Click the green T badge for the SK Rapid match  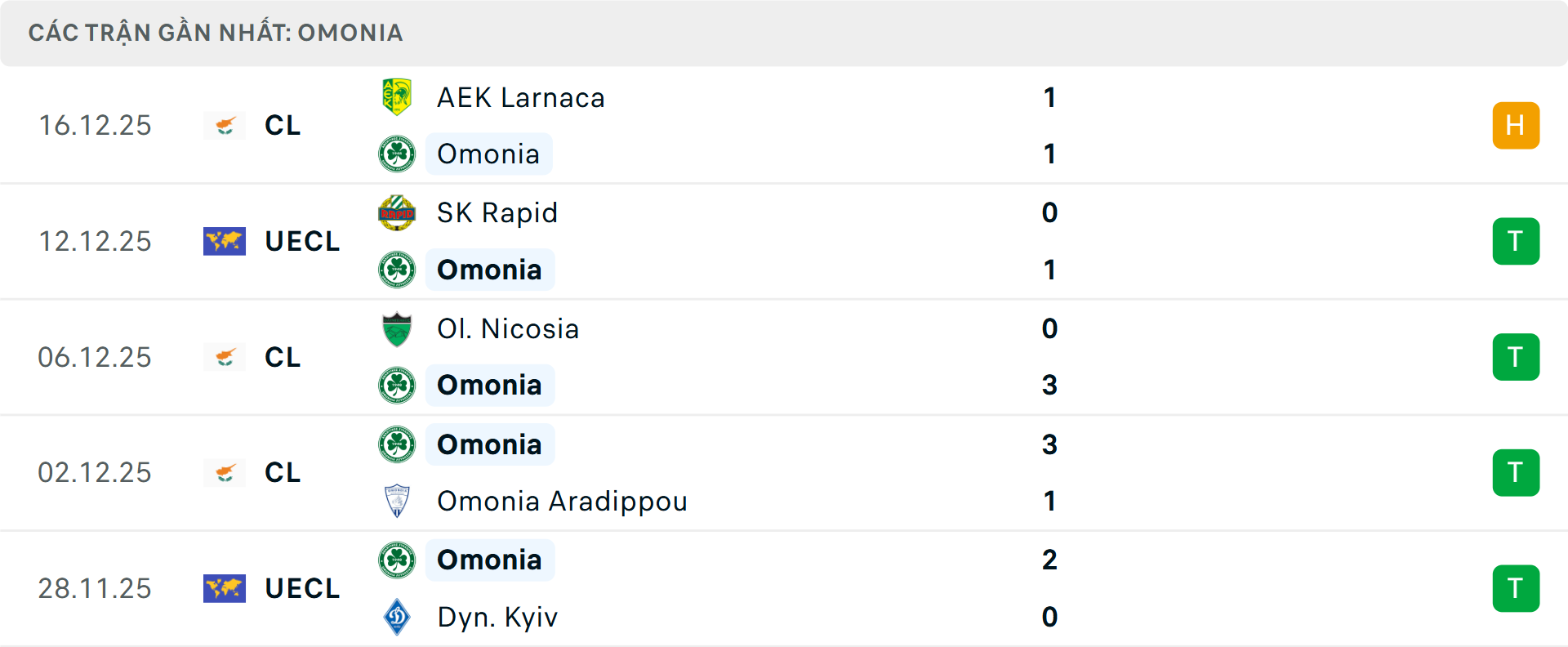[x=1517, y=241]
